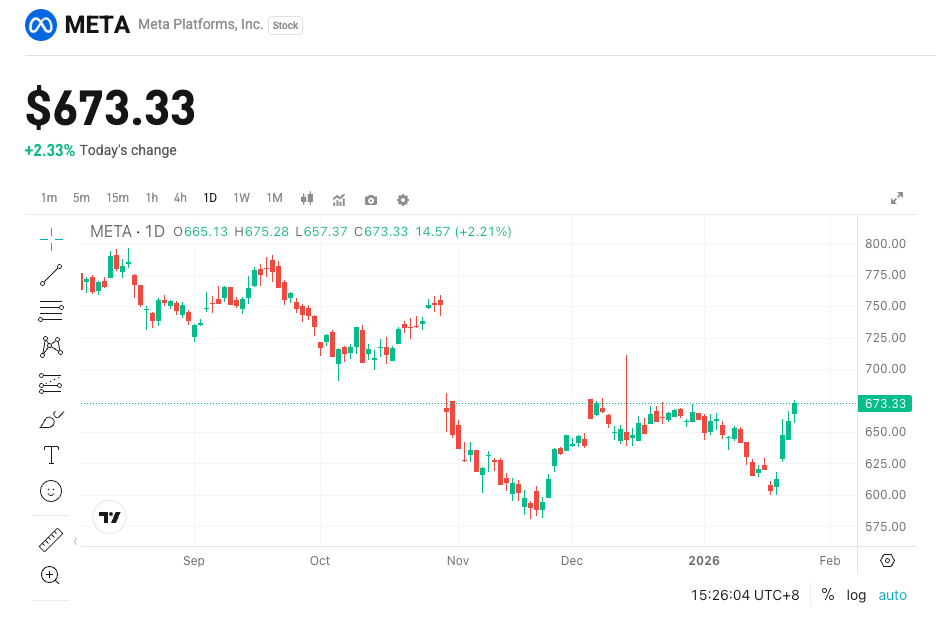
Task: Pick the text annotation tool
Action: (x=50, y=455)
